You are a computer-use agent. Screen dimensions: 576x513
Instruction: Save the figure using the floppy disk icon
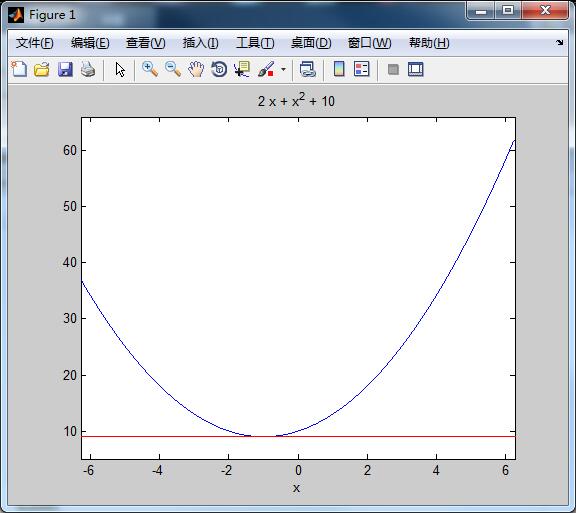click(x=65, y=69)
